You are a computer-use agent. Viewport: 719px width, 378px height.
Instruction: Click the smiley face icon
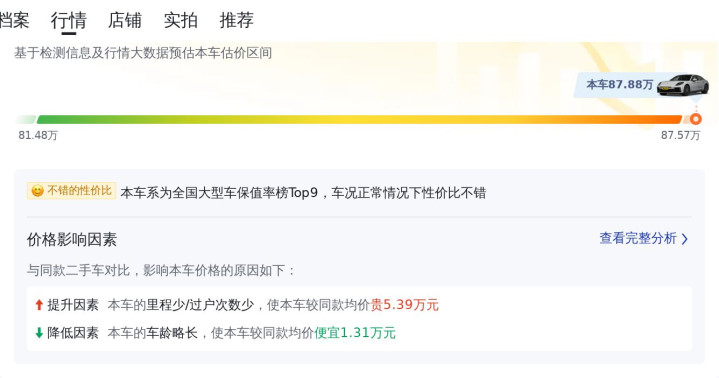point(38,191)
